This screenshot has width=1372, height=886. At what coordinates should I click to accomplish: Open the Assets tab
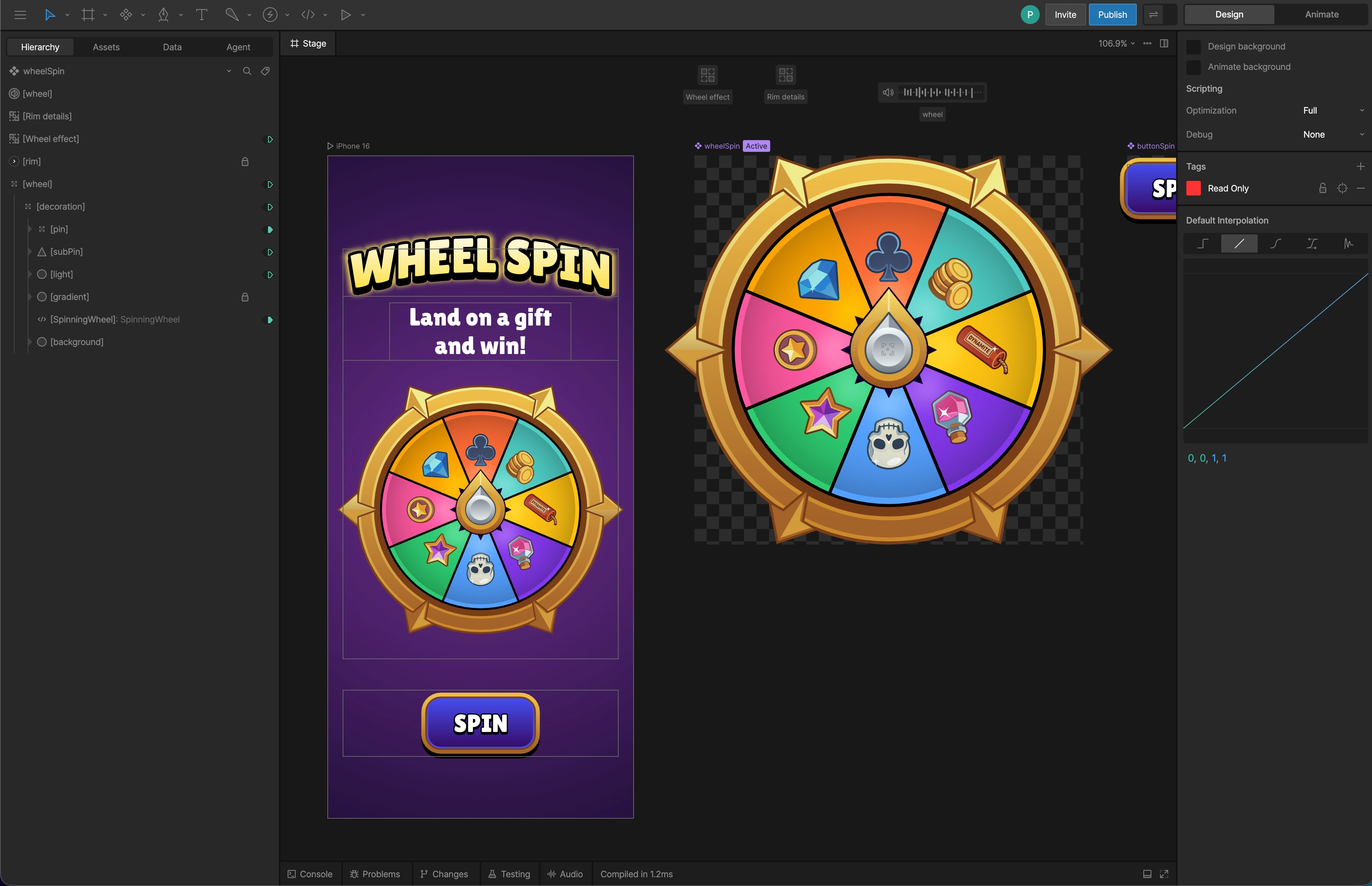pos(105,47)
